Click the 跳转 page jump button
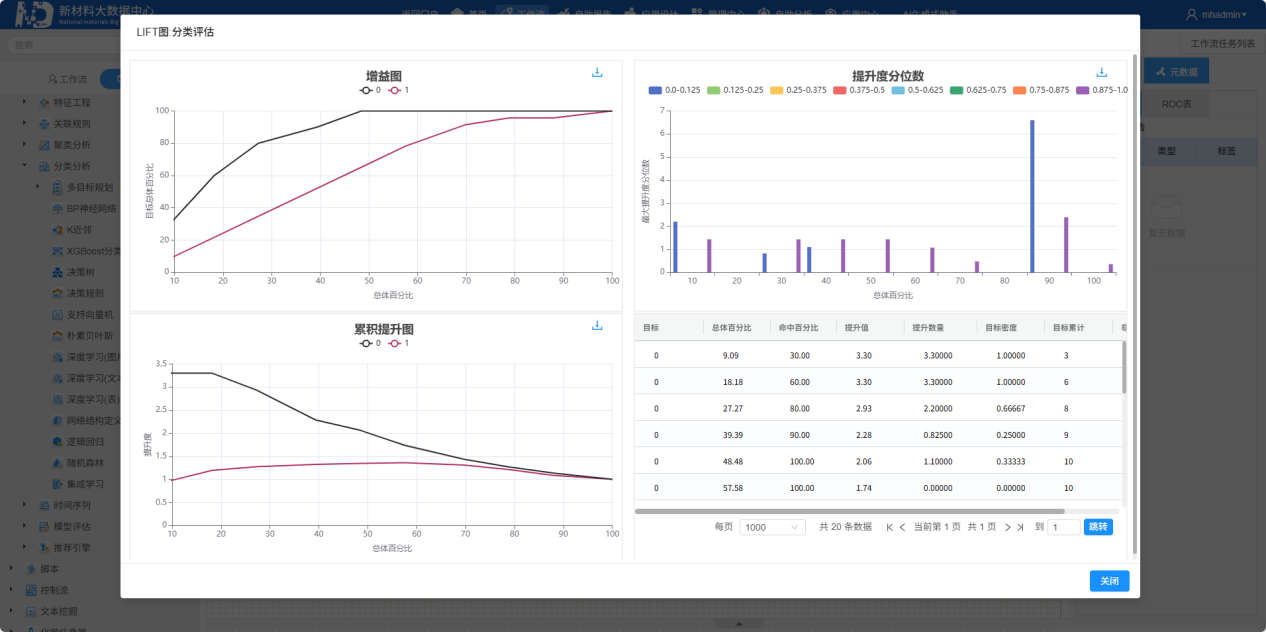 [x=1097, y=527]
